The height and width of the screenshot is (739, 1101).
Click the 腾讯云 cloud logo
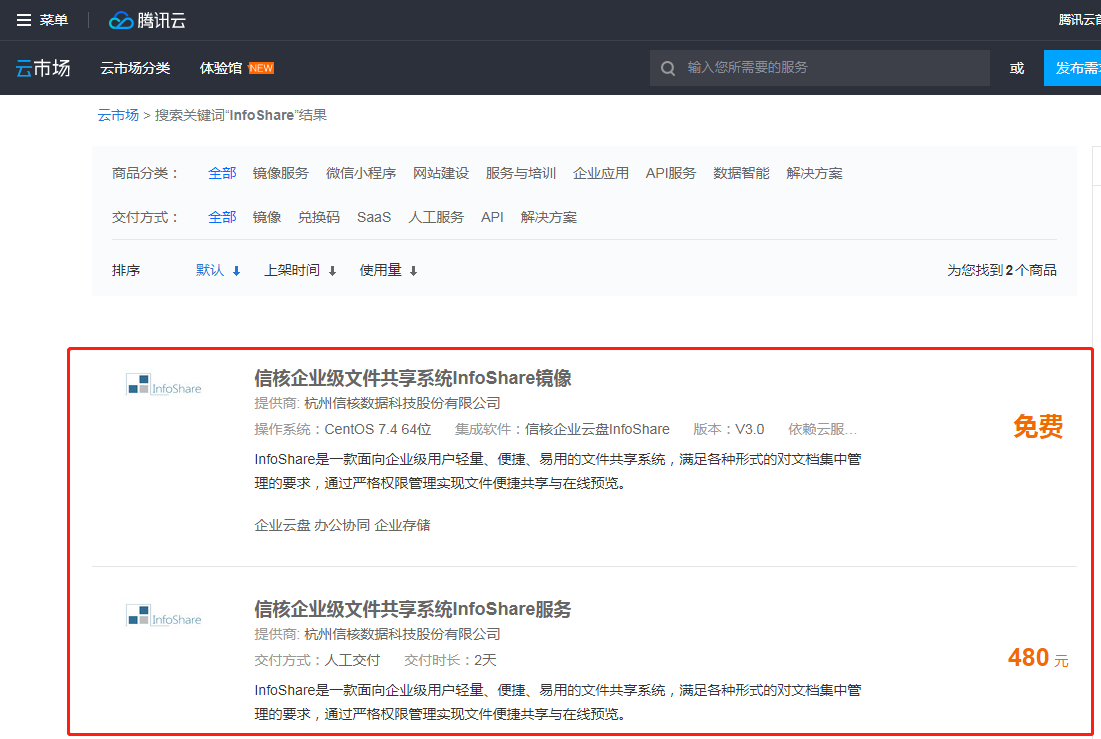[x=147, y=20]
